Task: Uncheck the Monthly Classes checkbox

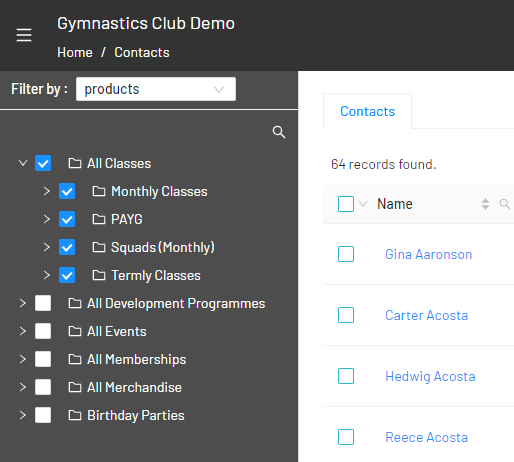Action: 67,191
